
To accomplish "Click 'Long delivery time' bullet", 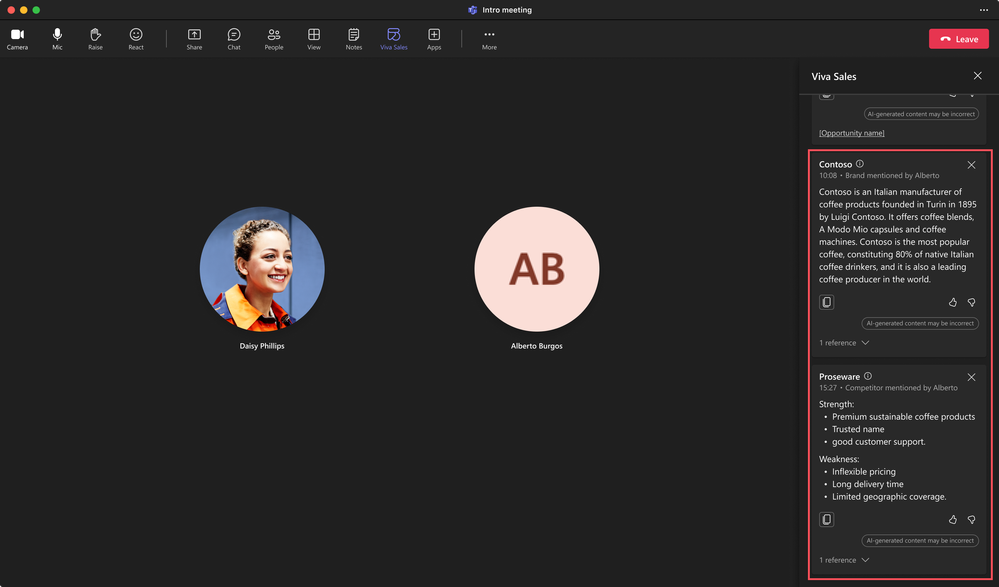I will 867,484.
